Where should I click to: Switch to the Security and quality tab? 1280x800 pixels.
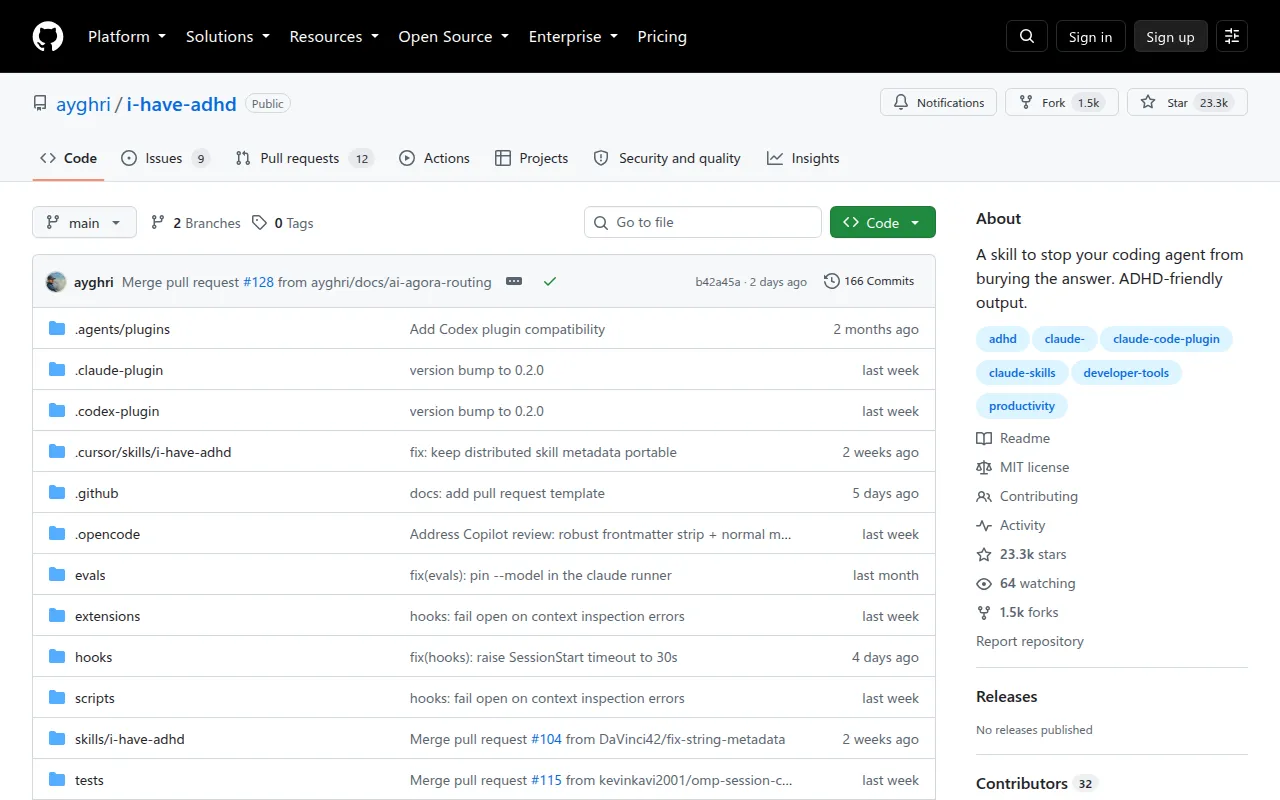click(x=667, y=158)
